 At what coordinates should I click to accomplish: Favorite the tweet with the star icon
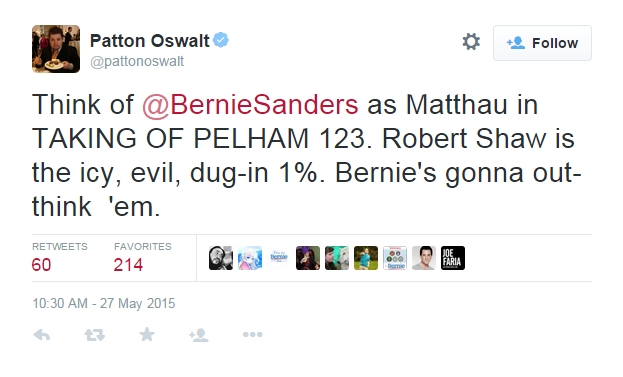point(147,334)
